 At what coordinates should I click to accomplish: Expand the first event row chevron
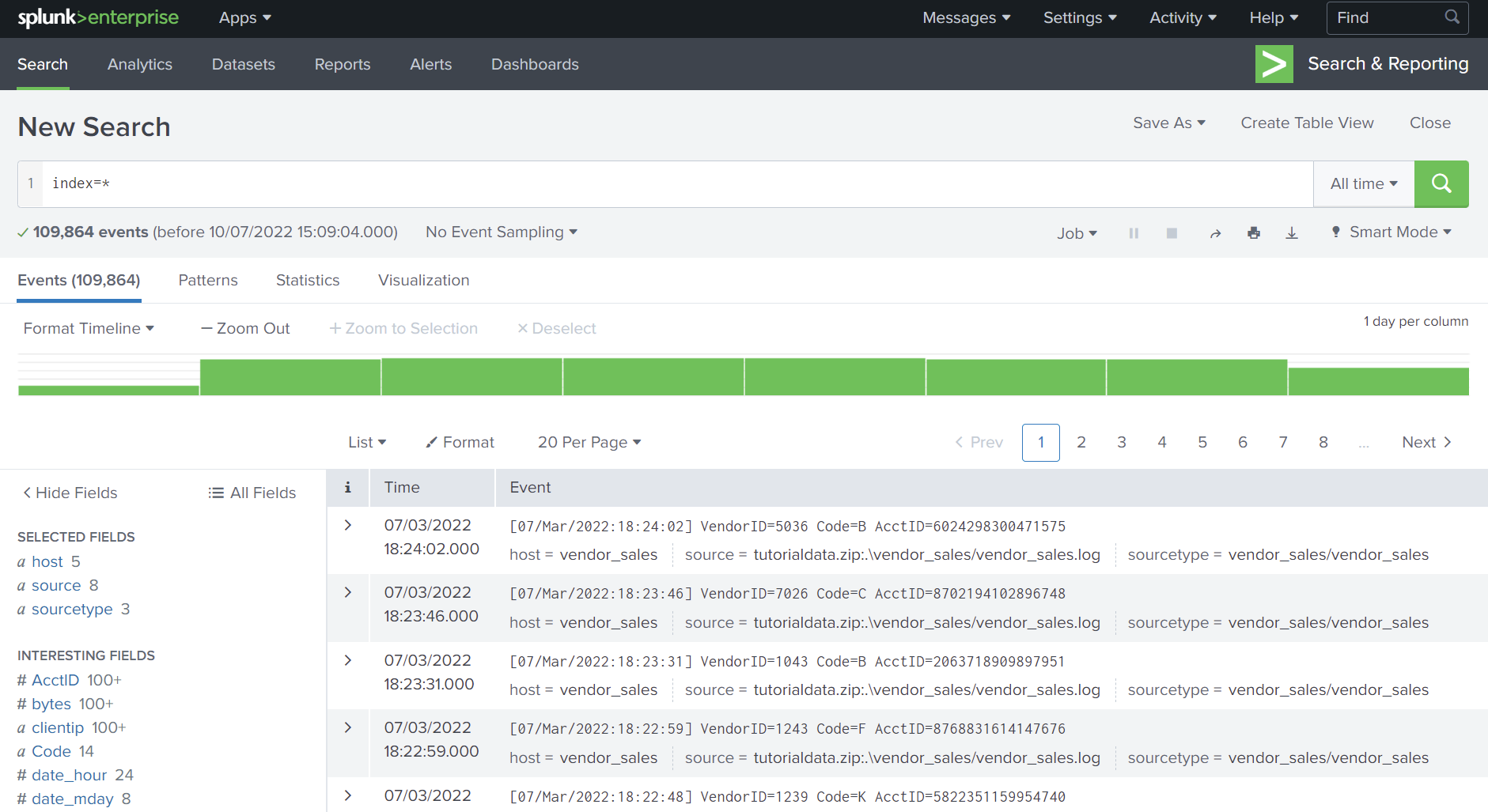coord(347,523)
